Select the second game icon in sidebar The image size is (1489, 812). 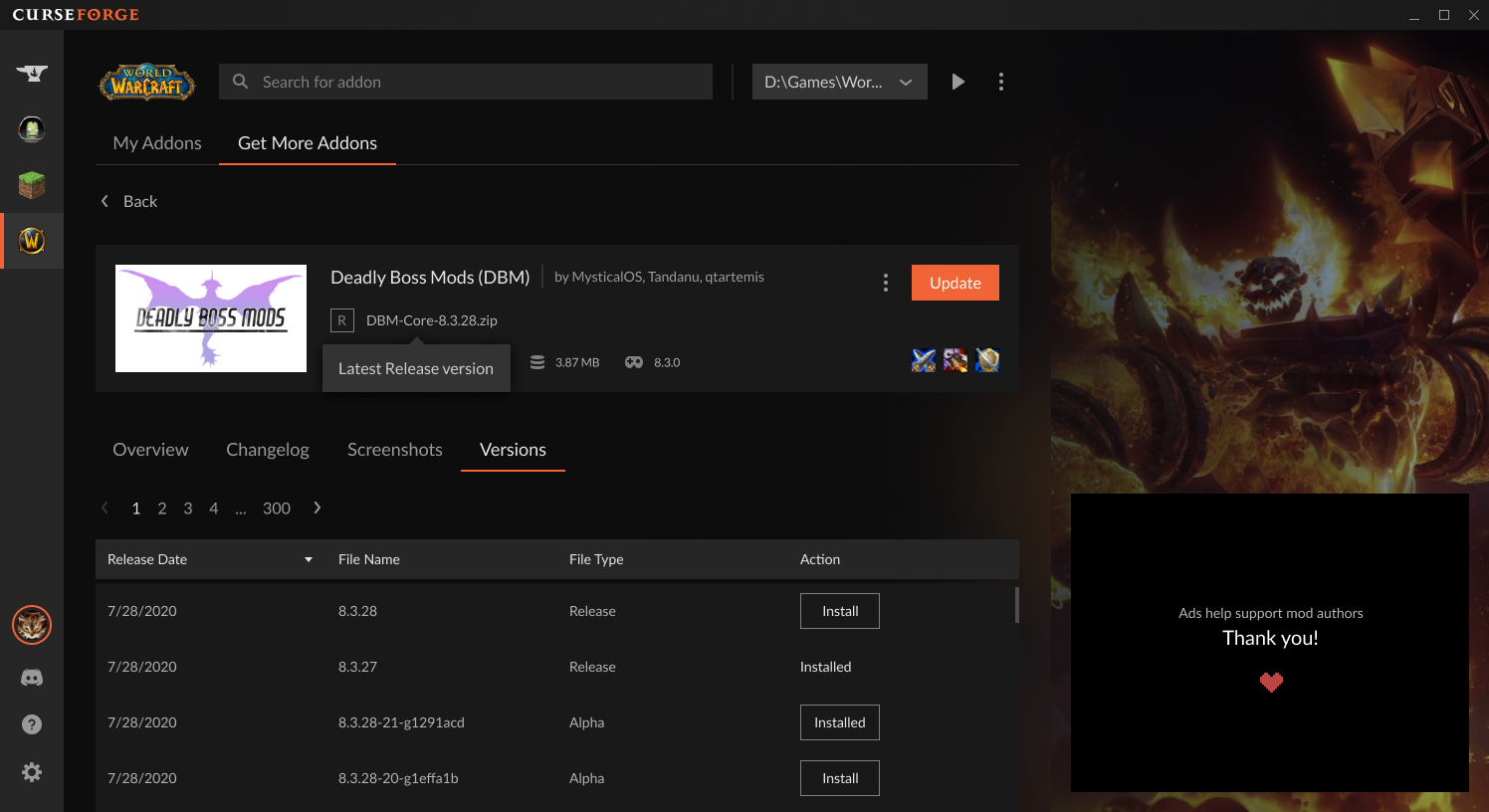click(x=32, y=128)
